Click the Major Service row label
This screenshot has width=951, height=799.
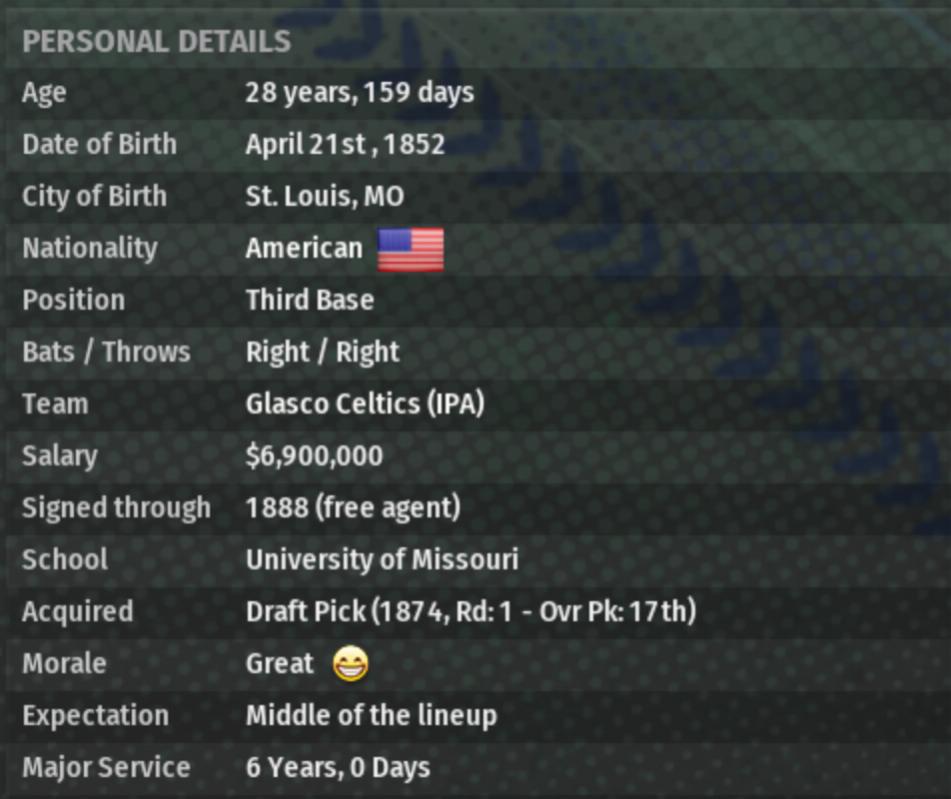point(106,768)
